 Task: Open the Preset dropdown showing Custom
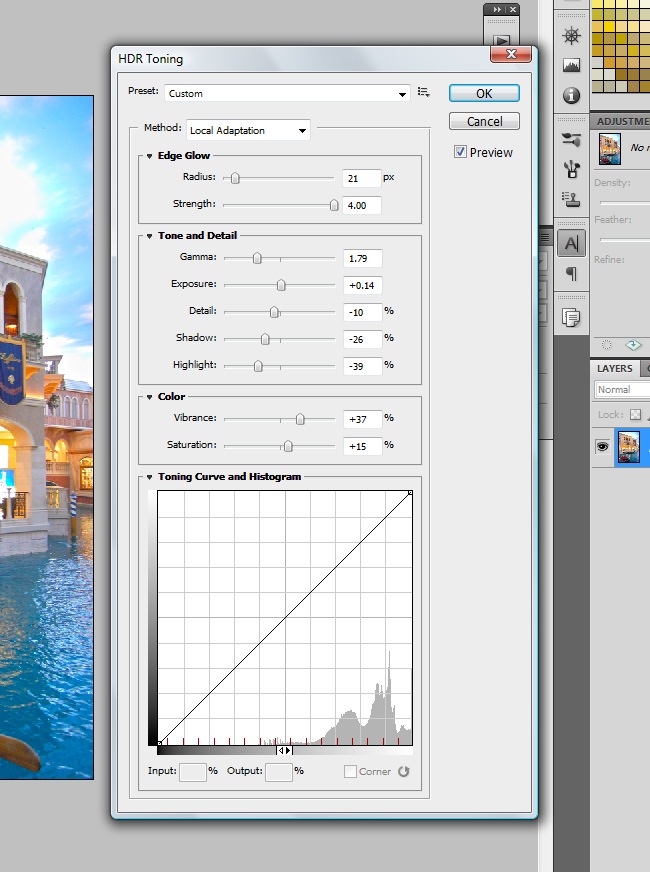(287, 93)
